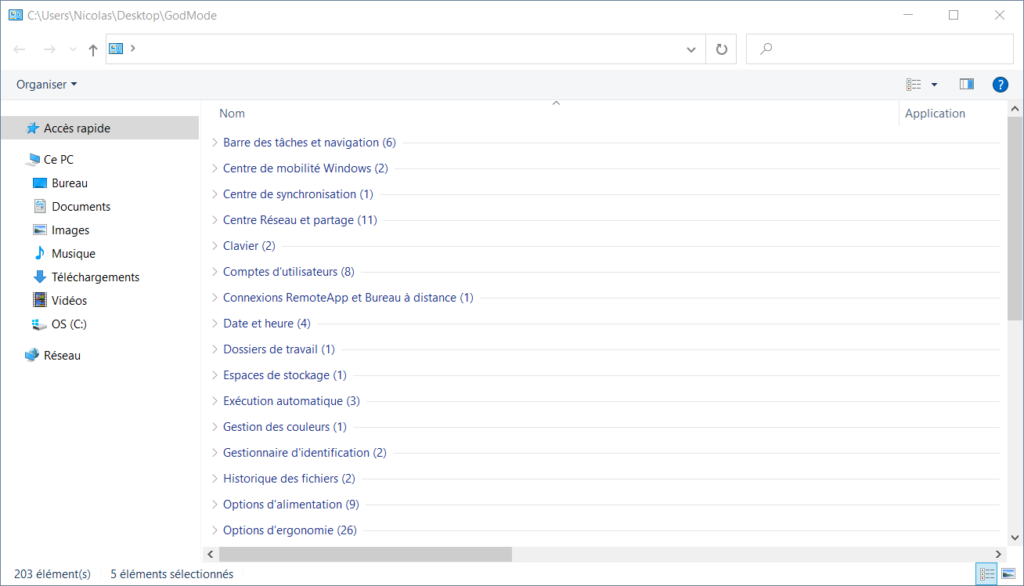Open more view options dropdown

pos(935,84)
